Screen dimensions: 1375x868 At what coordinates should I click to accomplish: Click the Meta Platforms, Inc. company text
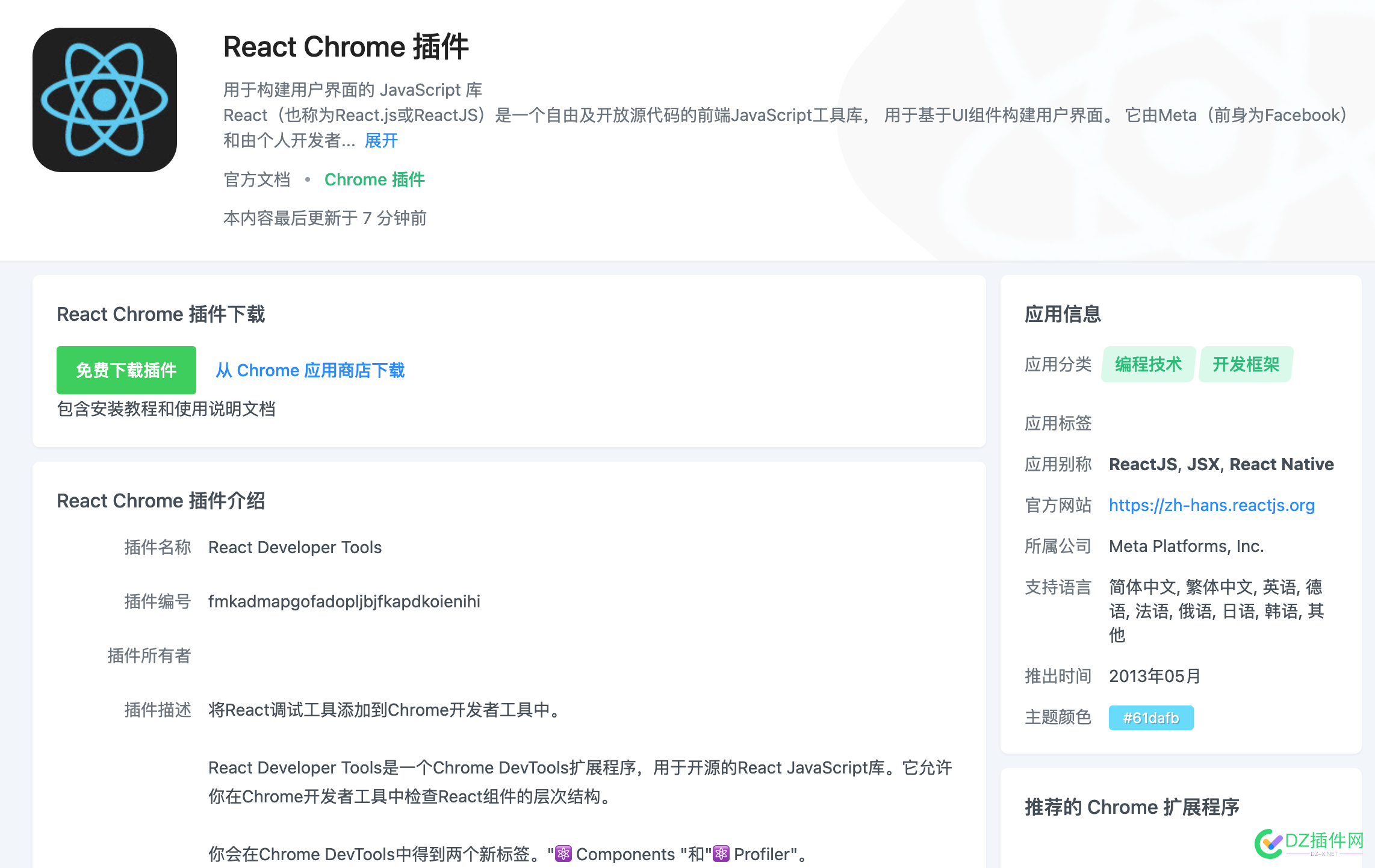(1187, 546)
